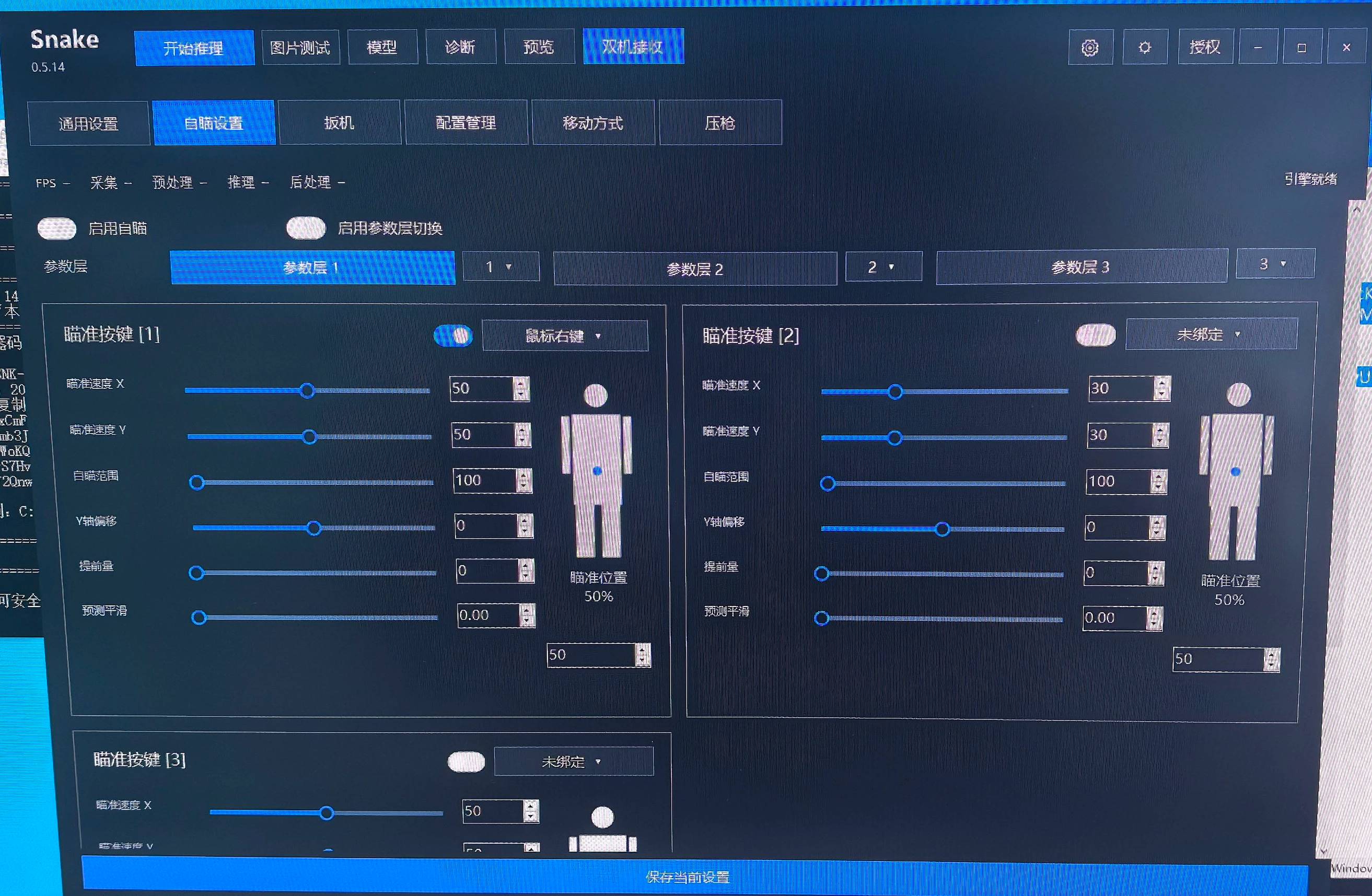
Task: Disable the 瞄准按键 [1] toggle
Action: 453,335
